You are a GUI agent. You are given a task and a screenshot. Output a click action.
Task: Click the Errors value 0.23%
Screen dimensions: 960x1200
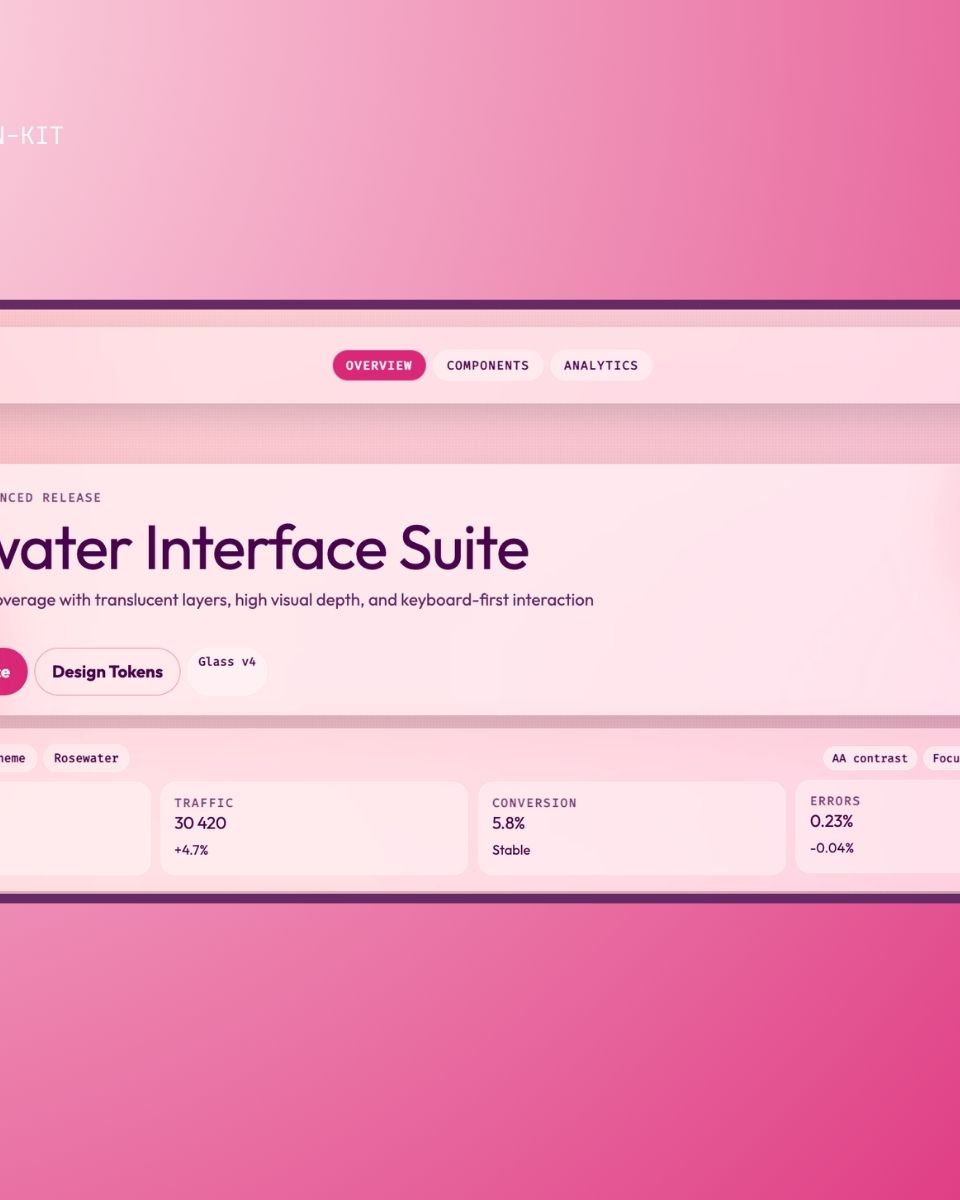(831, 821)
